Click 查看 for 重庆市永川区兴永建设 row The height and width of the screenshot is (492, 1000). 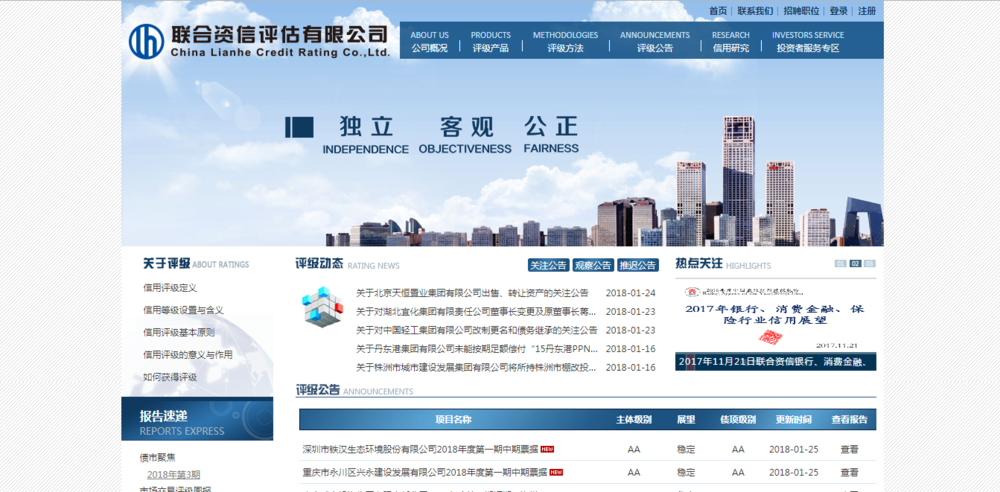click(849, 473)
